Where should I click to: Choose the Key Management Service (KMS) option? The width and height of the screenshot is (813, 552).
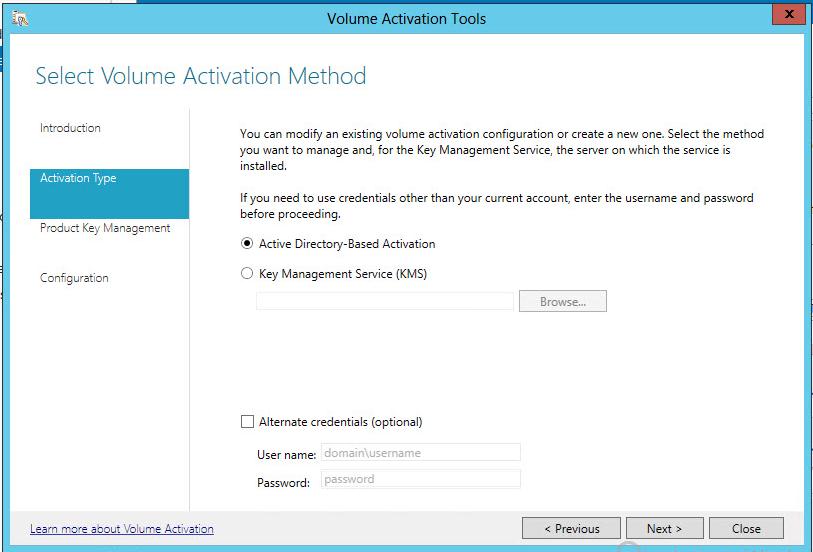[x=247, y=274]
